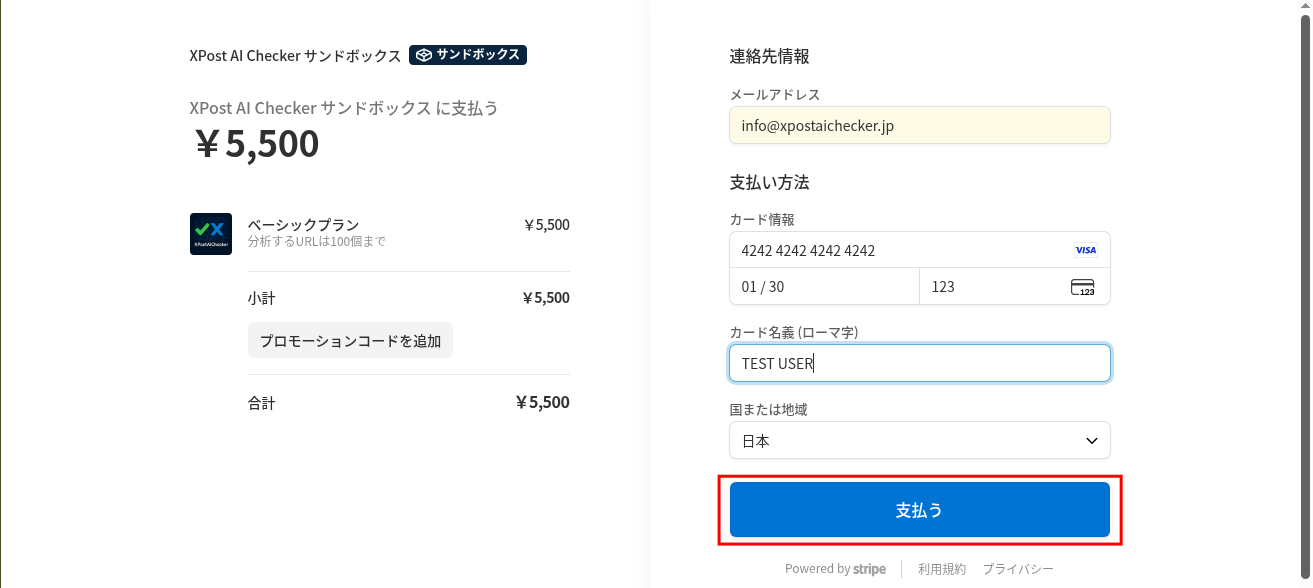The height and width of the screenshot is (588, 1313).
Task: Click プロモーションコードを追加 button
Action: [x=350, y=340]
